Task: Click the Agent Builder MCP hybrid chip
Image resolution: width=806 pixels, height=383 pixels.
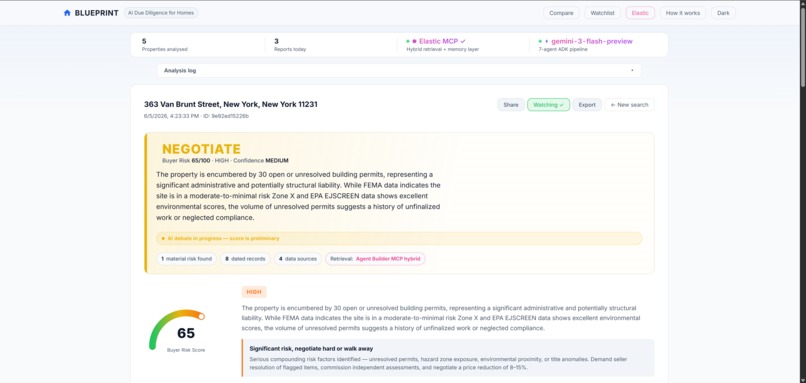Action: click(375, 259)
